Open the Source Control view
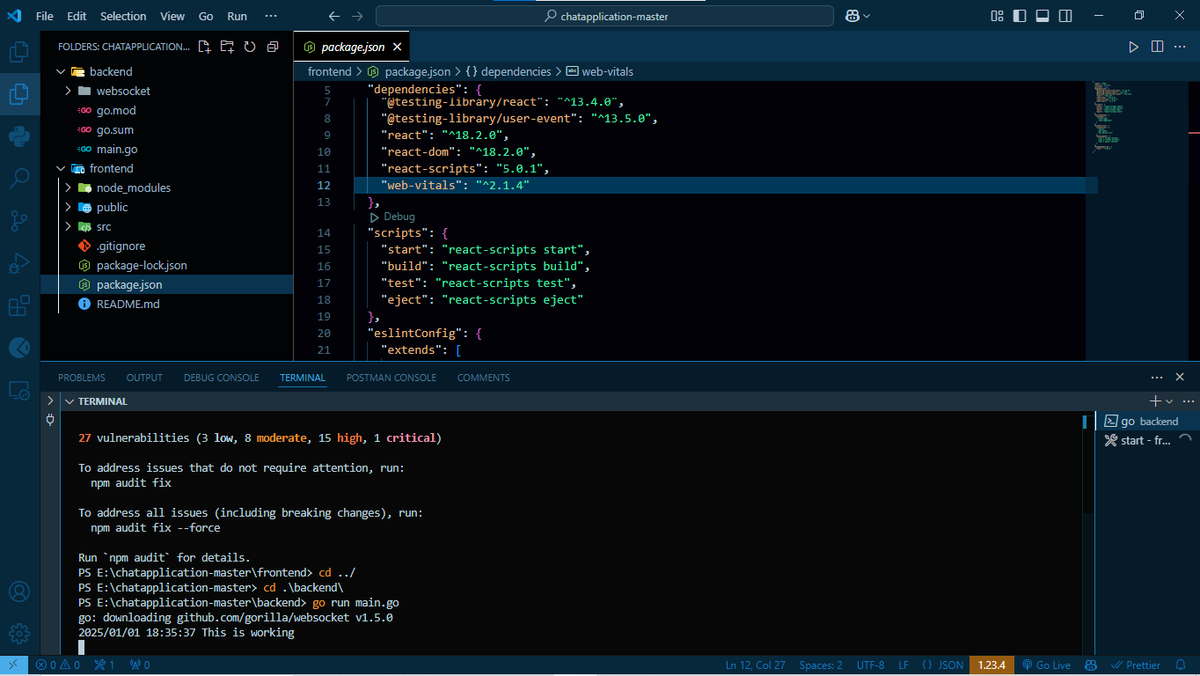The height and width of the screenshot is (676, 1200). pyautogui.click(x=19, y=220)
